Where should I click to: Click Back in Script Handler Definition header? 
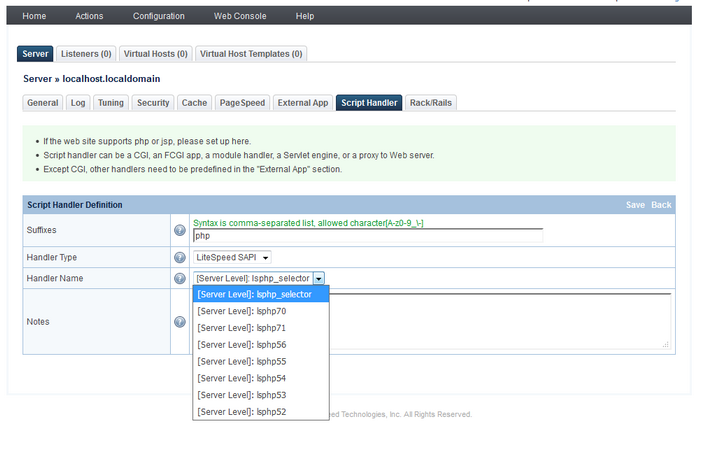click(x=661, y=205)
